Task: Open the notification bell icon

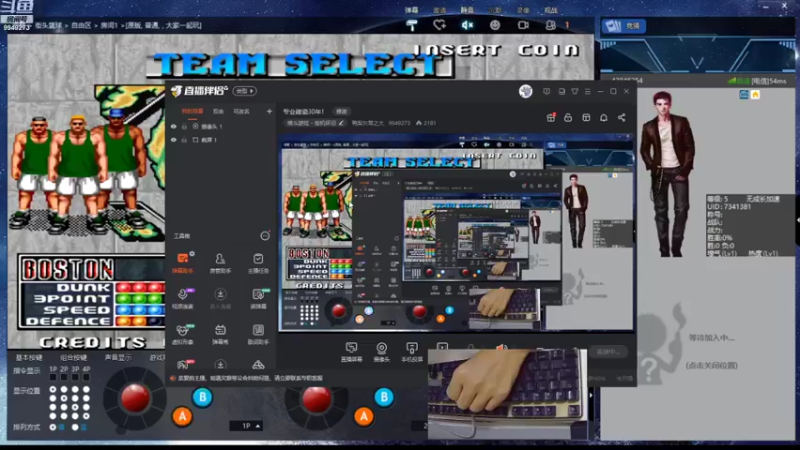Action: point(604,118)
